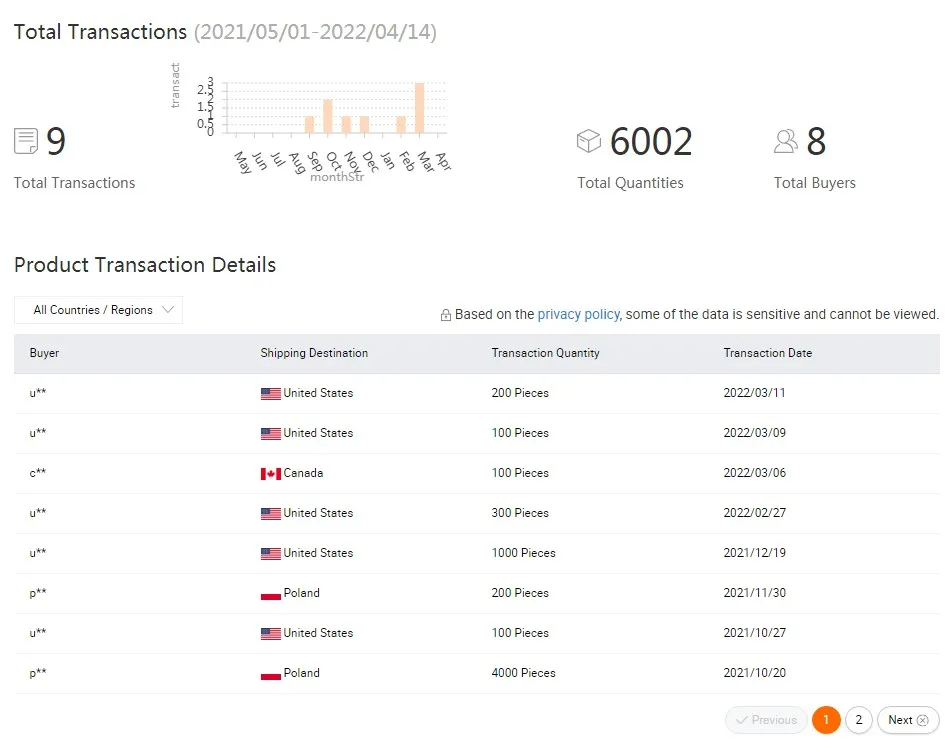Click the Shipping Destination column header
Image resolution: width=950 pixels, height=752 pixels.
click(314, 353)
